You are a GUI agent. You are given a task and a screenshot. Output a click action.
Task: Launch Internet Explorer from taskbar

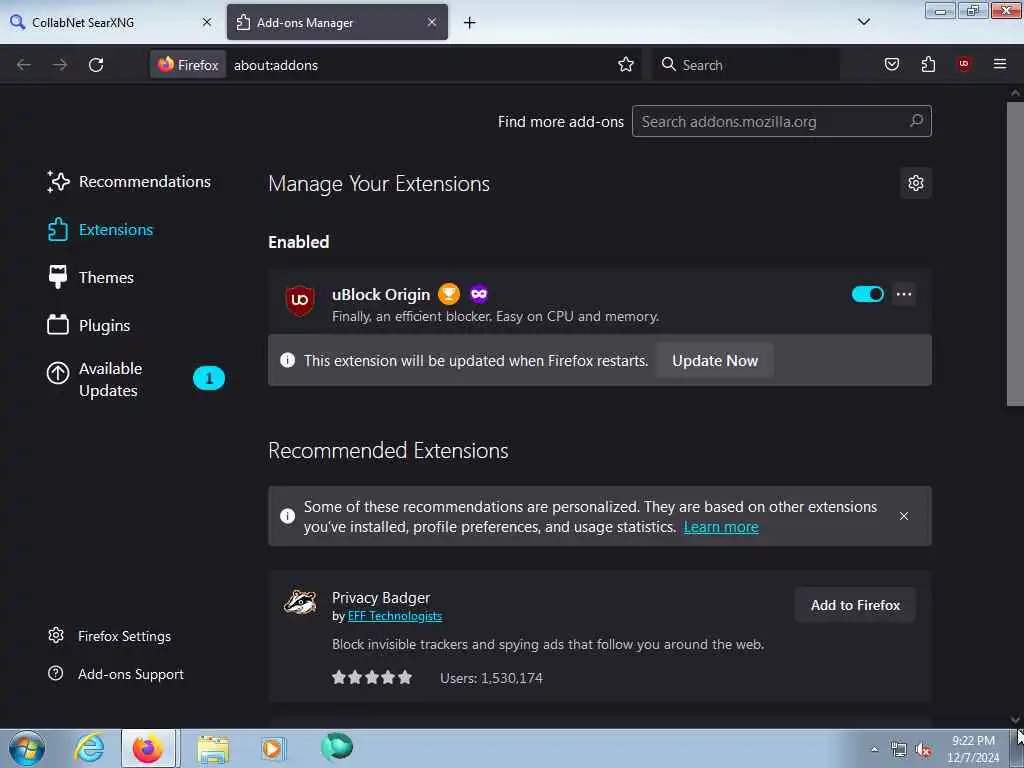coord(89,748)
